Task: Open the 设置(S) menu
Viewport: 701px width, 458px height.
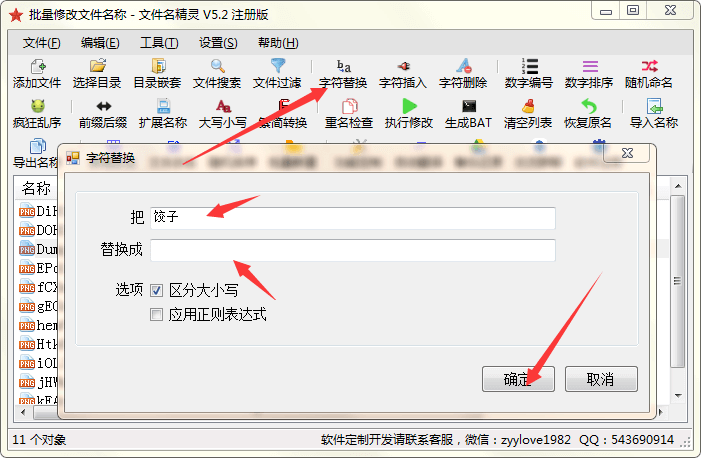Action: click(218, 43)
